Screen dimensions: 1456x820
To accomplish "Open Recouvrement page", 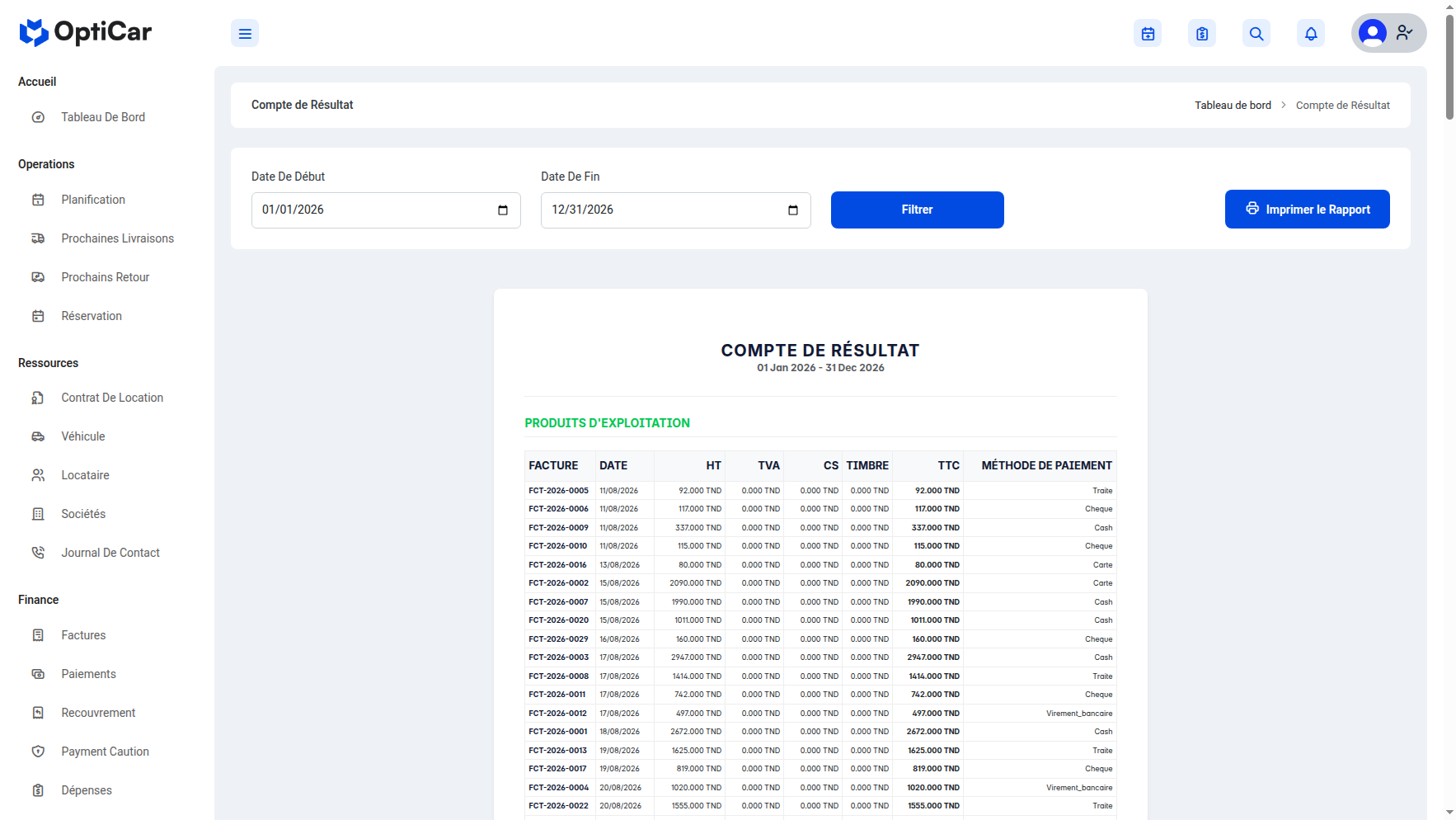I will pos(98,713).
